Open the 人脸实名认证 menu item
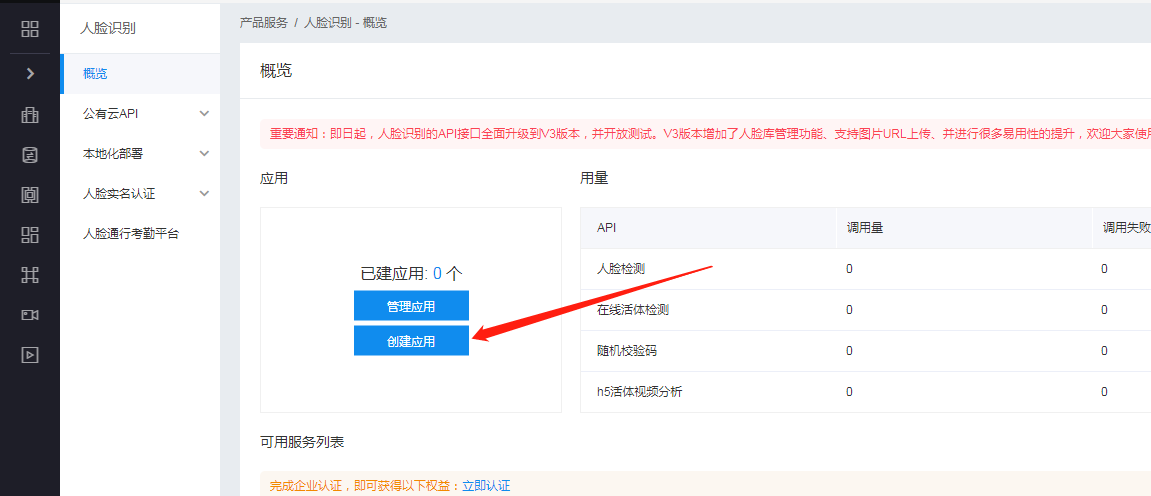This screenshot has width=1151, height=496. (x=140, y=194)
